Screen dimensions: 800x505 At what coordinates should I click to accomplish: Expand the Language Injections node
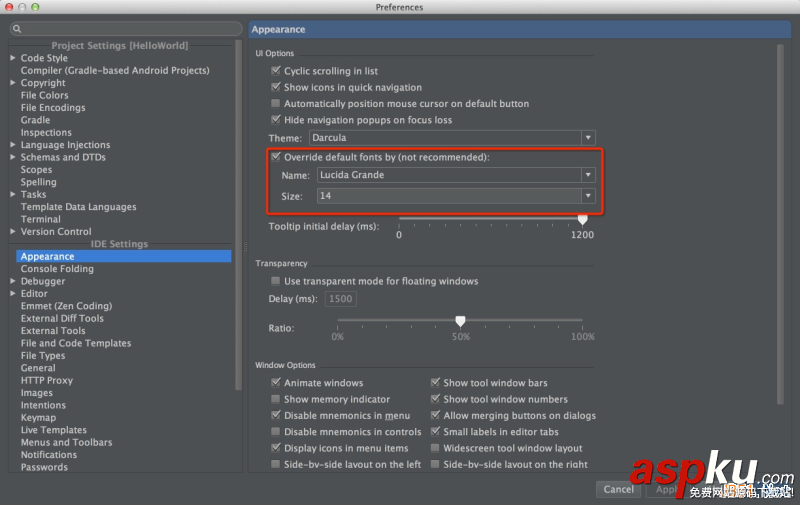tap(13, 144)
